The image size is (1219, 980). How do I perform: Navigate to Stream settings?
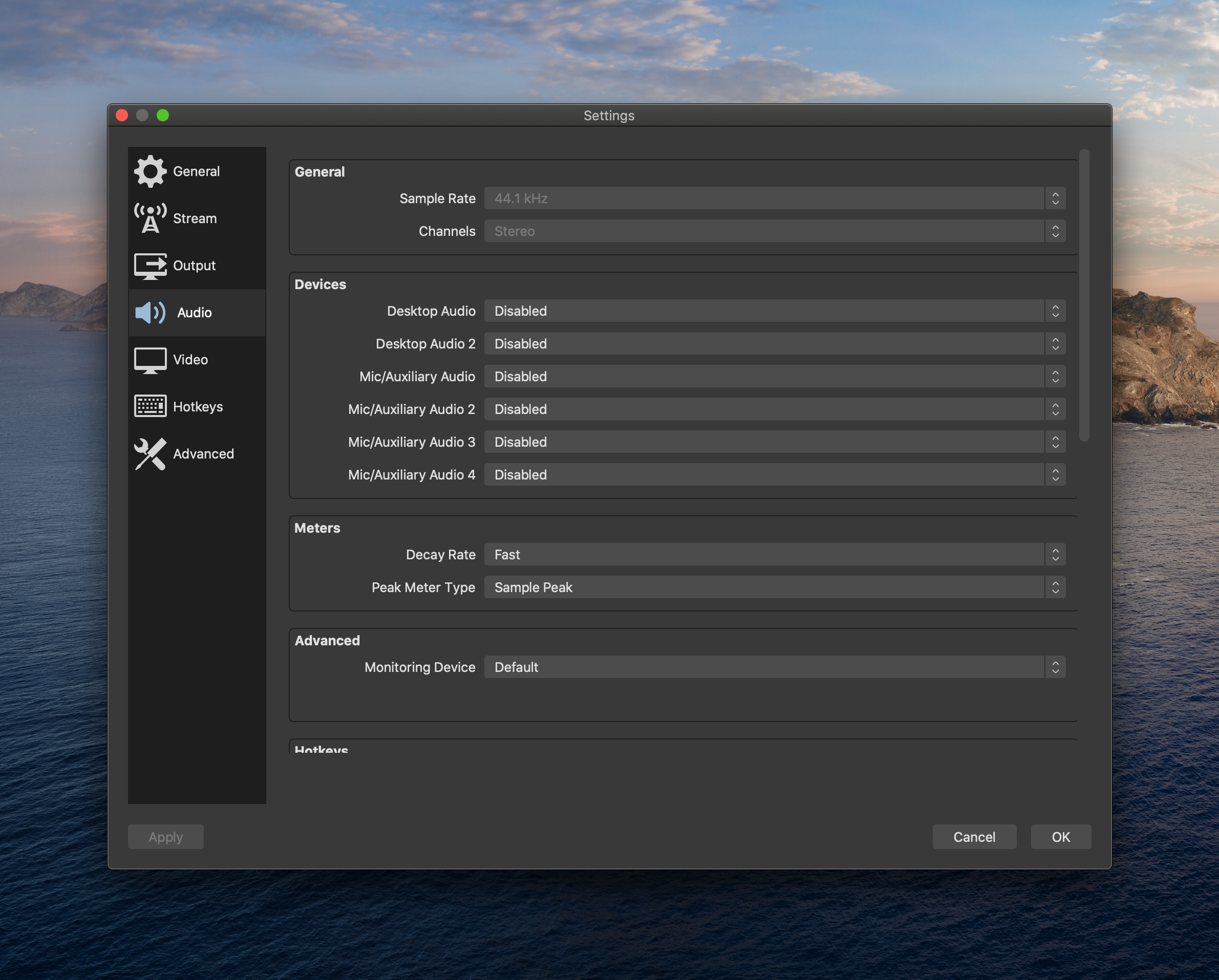point(196,217)
